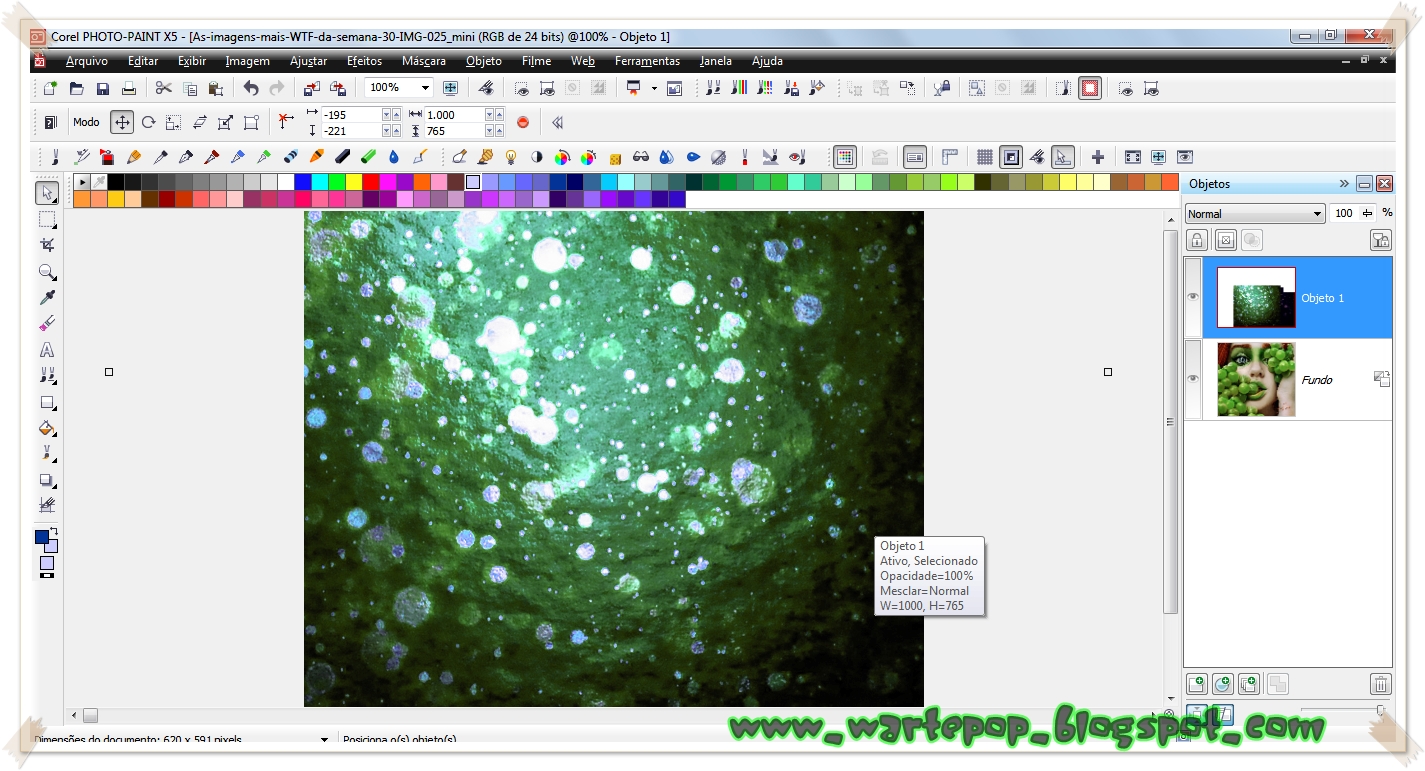Click the new lens icon in Objetos panel
Image resolution: width=1425 pixels, height=771 pixels.
1222,684
